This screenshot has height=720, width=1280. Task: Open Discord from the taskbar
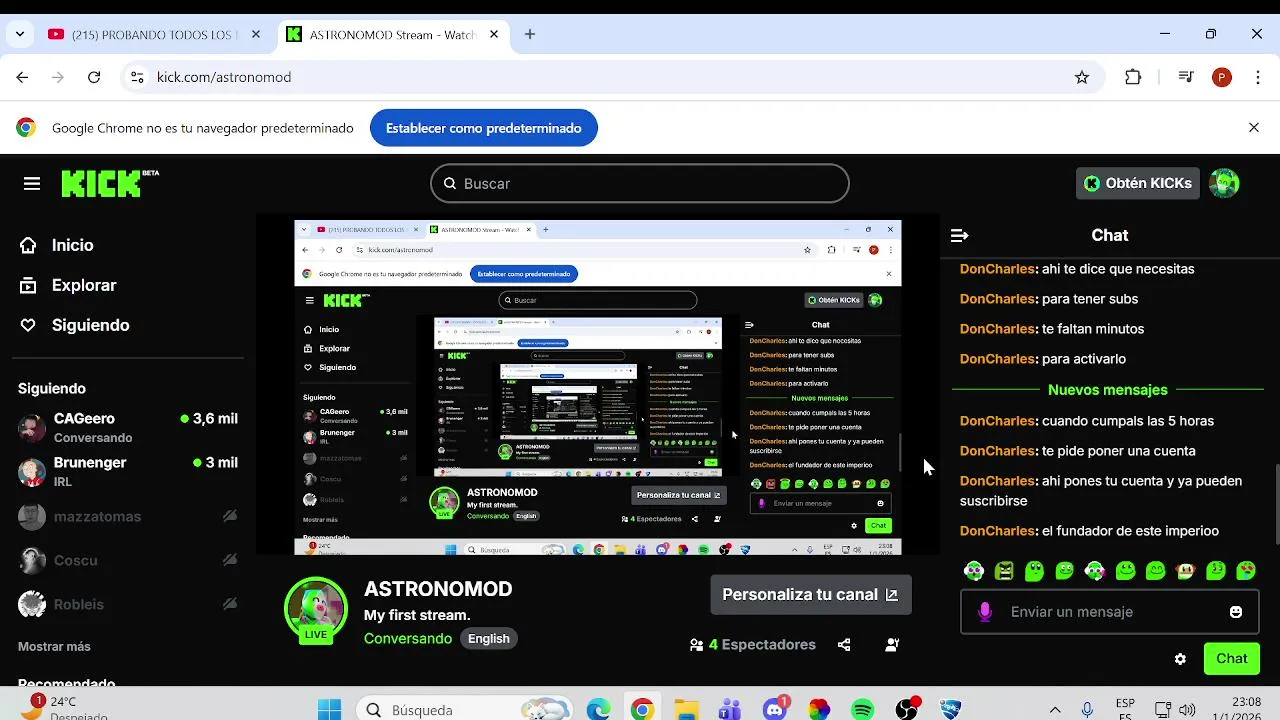coord(775,710)
